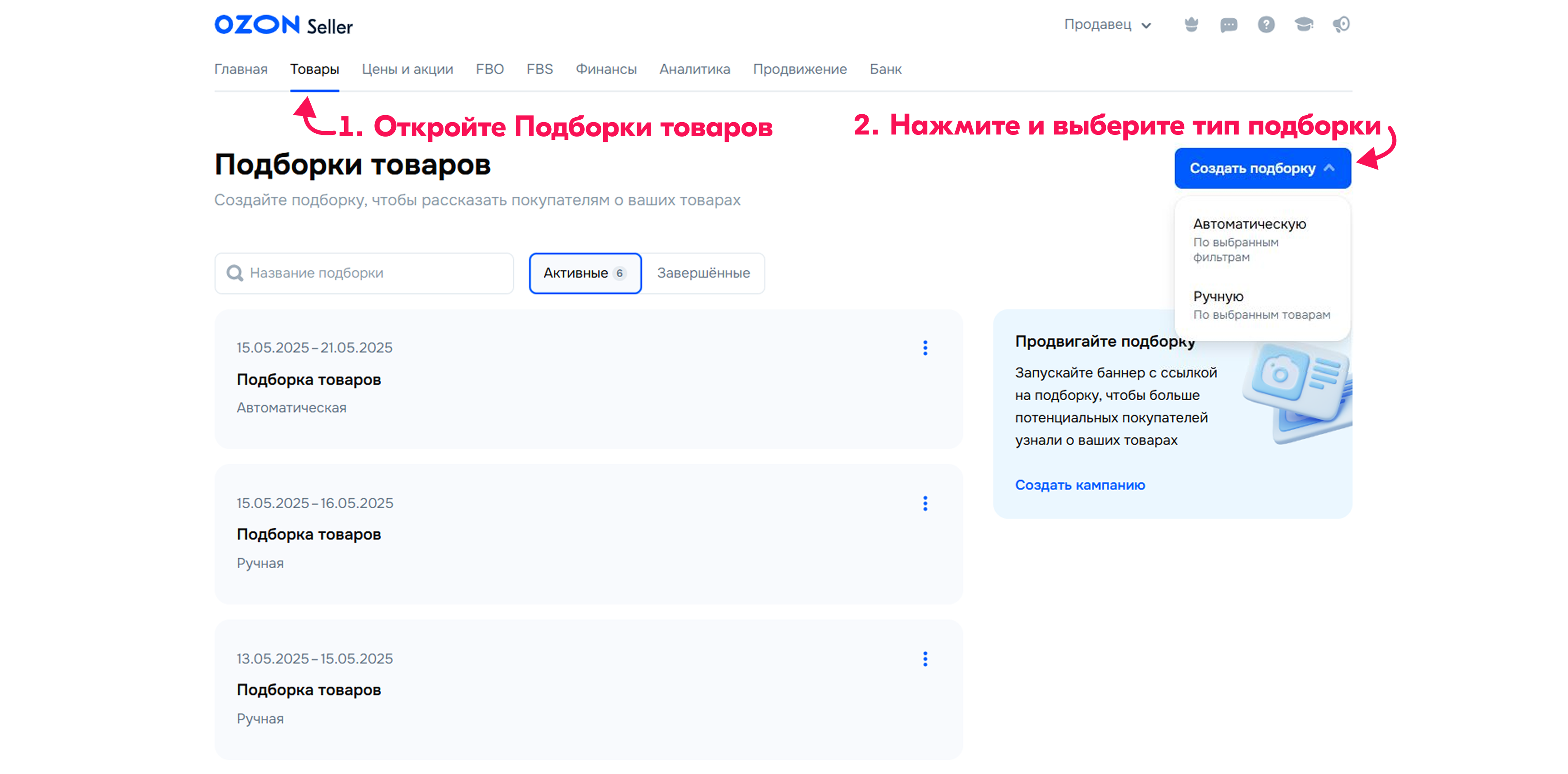Click the graduation cap training icon
The image size is (1568, 774).
coord(1303,24)
